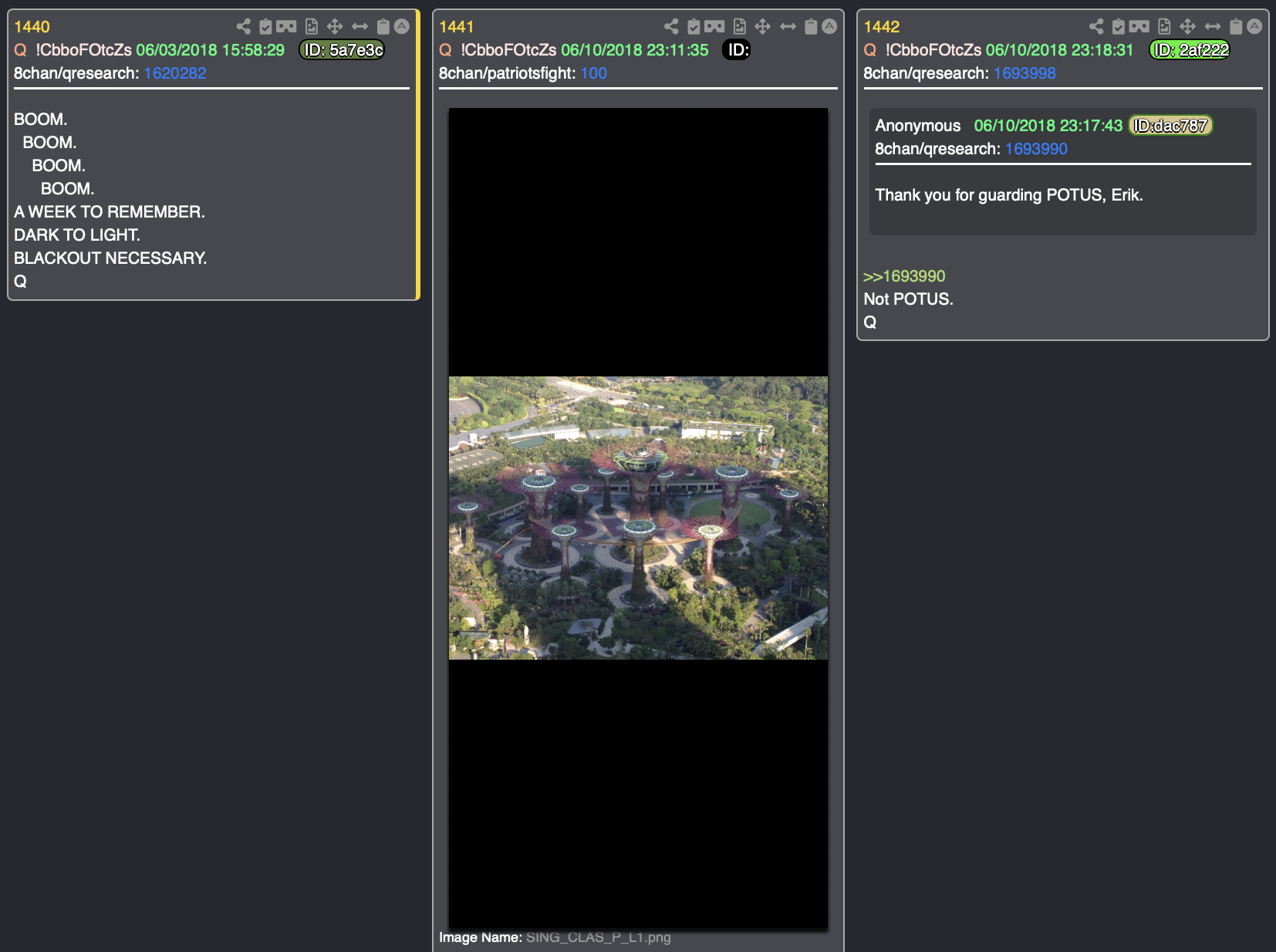Click the text 'BLACKOUT NECESSARY.'
The width and height of the screenshot is (1276, 952).
pyautogui.click(x=110, y=258)
